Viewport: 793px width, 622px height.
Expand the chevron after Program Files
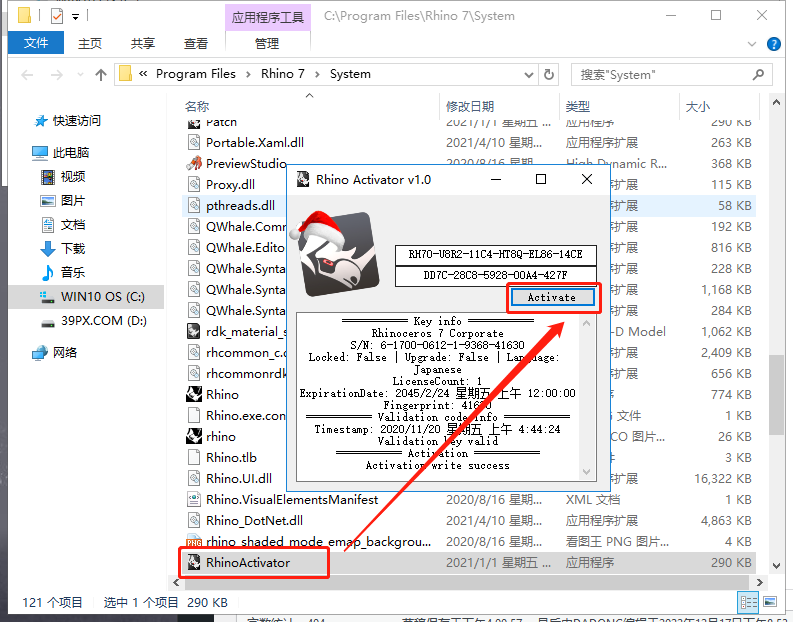pyautogui.click(x=248, y=74)
